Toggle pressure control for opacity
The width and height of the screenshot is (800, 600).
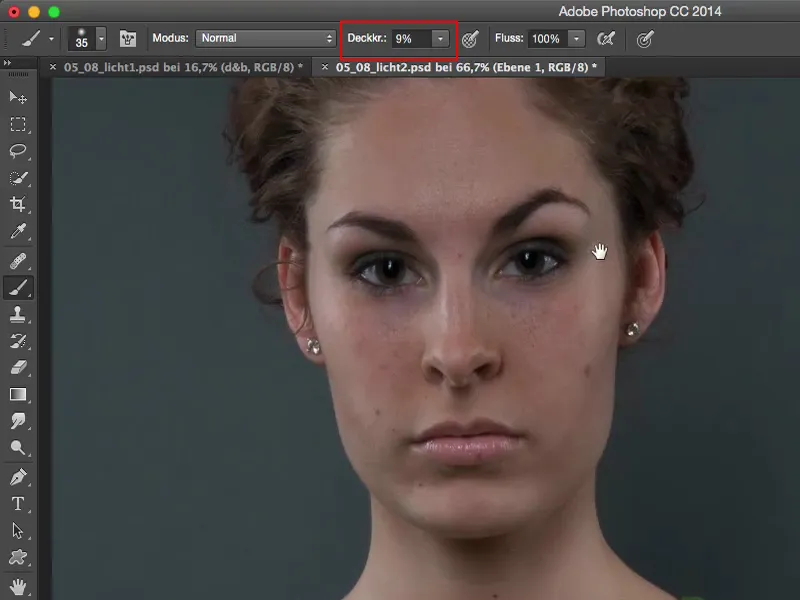pyautogui.click(x=470, y=39)
